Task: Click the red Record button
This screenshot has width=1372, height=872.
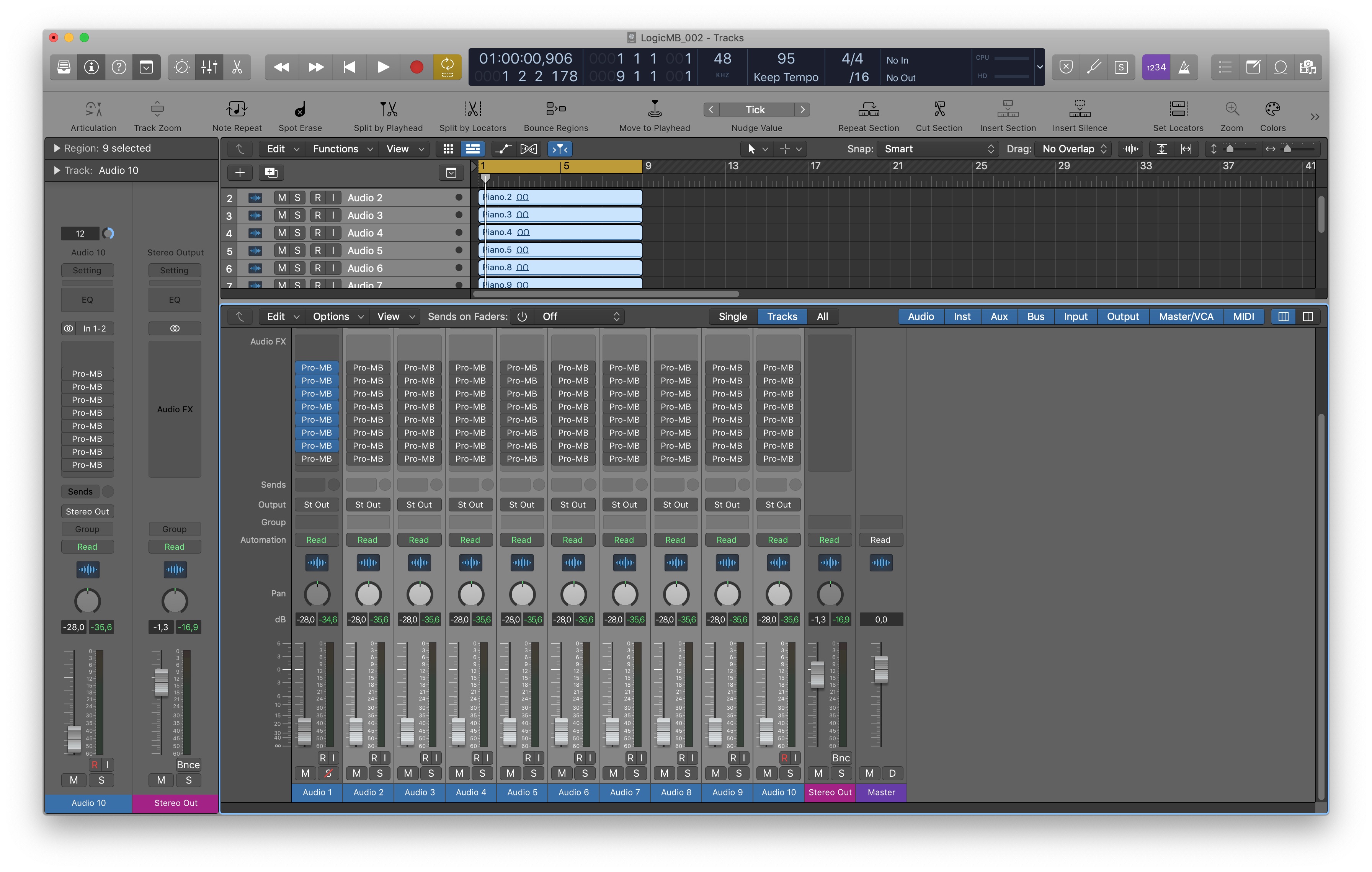Action: [x=416, y=67]
